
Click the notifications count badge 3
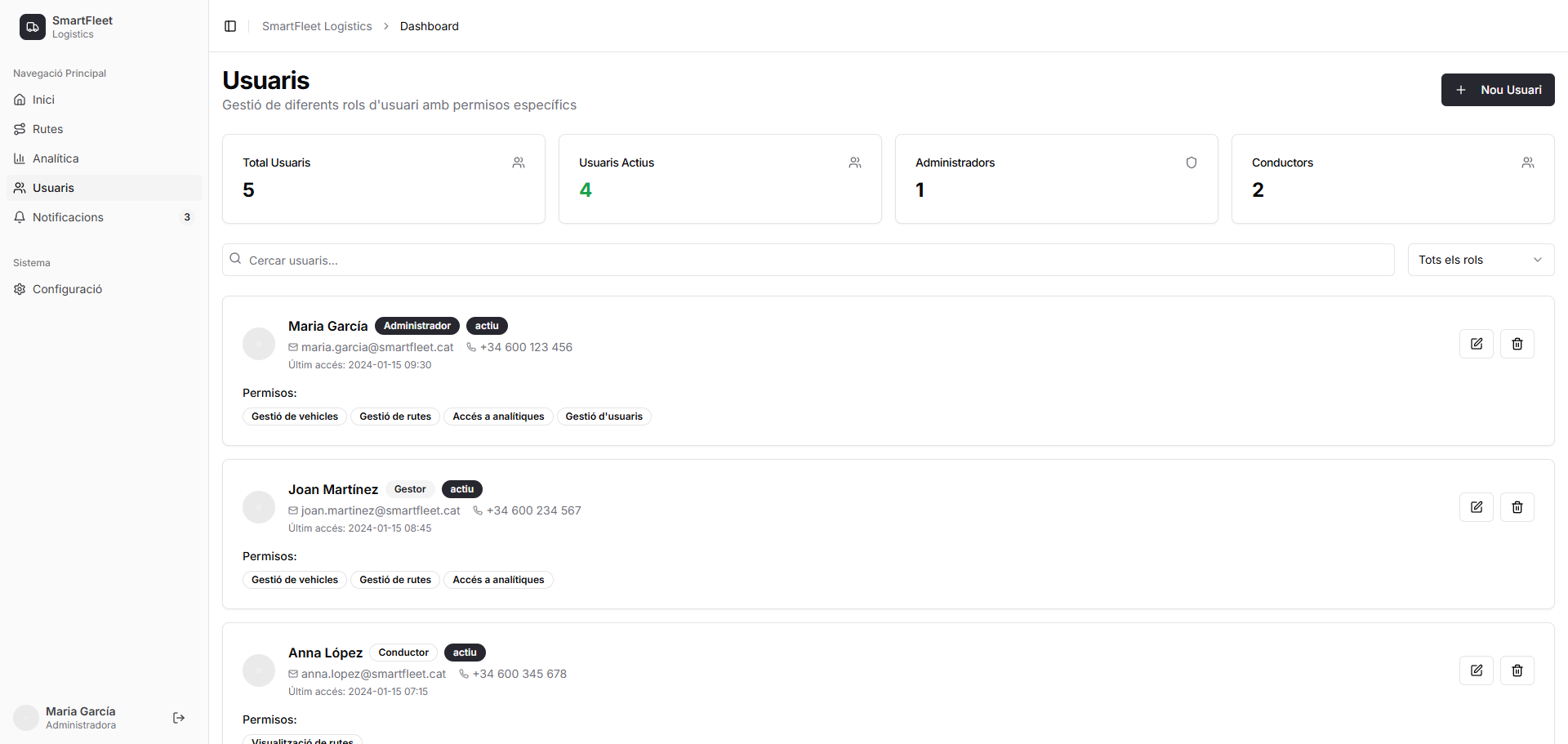(x=187, y=217)
